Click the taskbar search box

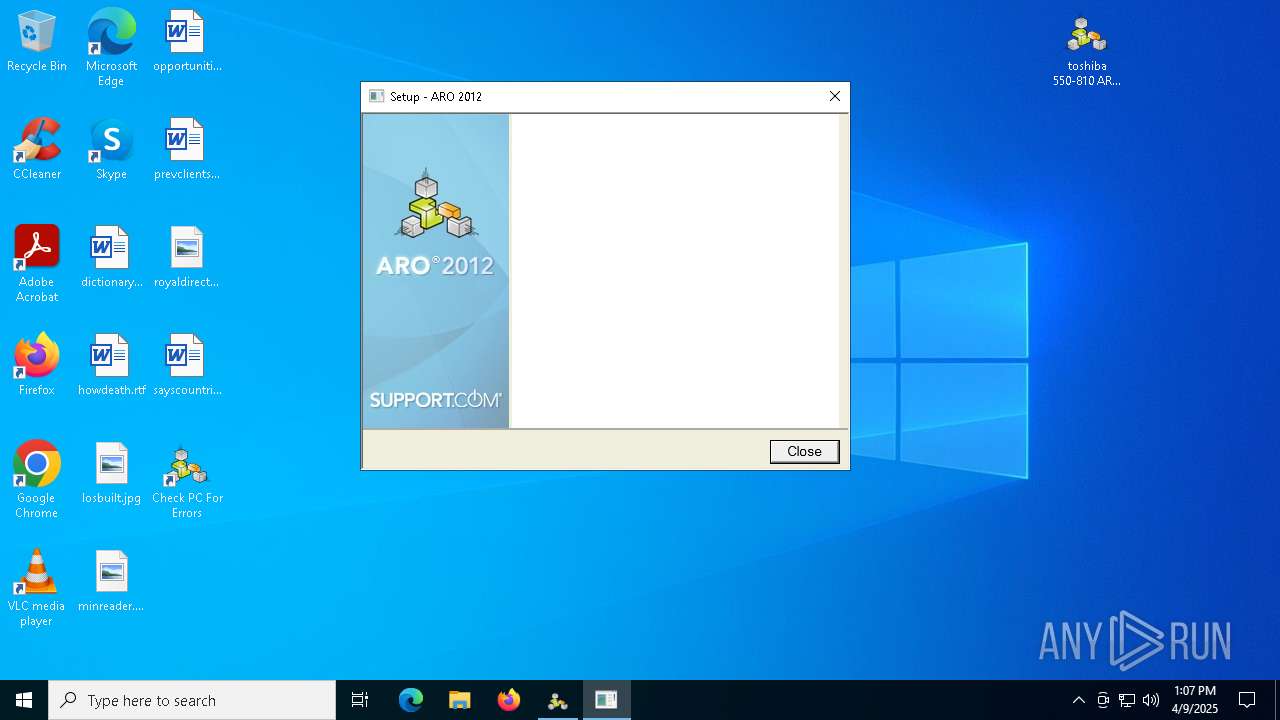click(x=192, y=700)
